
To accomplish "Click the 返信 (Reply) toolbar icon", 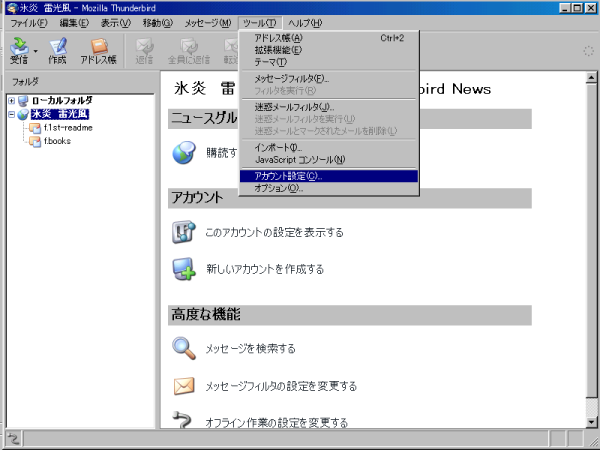I will 144,51.
